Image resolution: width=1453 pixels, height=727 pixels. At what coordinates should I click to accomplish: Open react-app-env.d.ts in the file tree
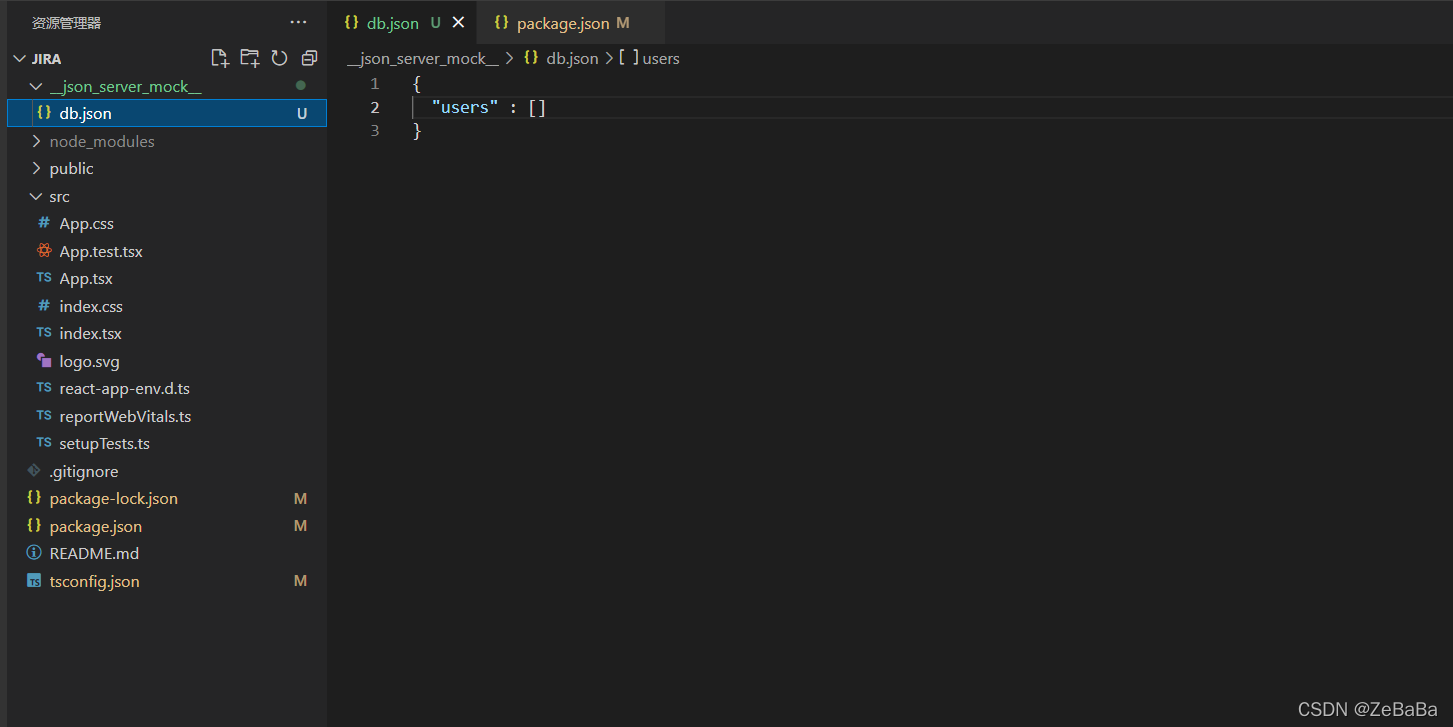coord(167,388)
